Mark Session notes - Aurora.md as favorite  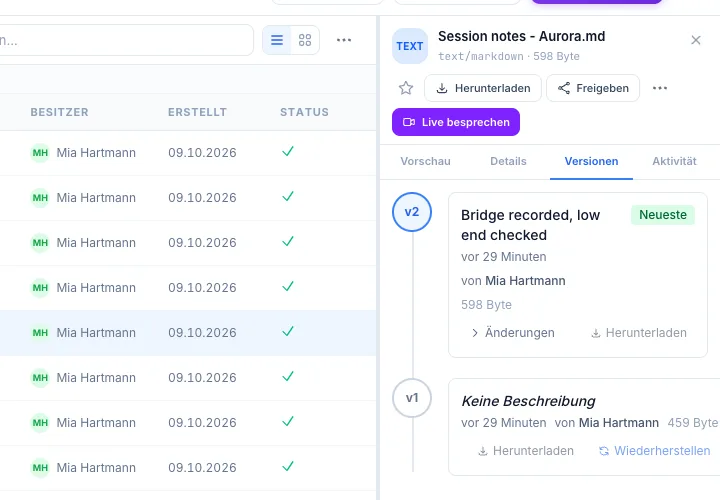pos(406,88)
